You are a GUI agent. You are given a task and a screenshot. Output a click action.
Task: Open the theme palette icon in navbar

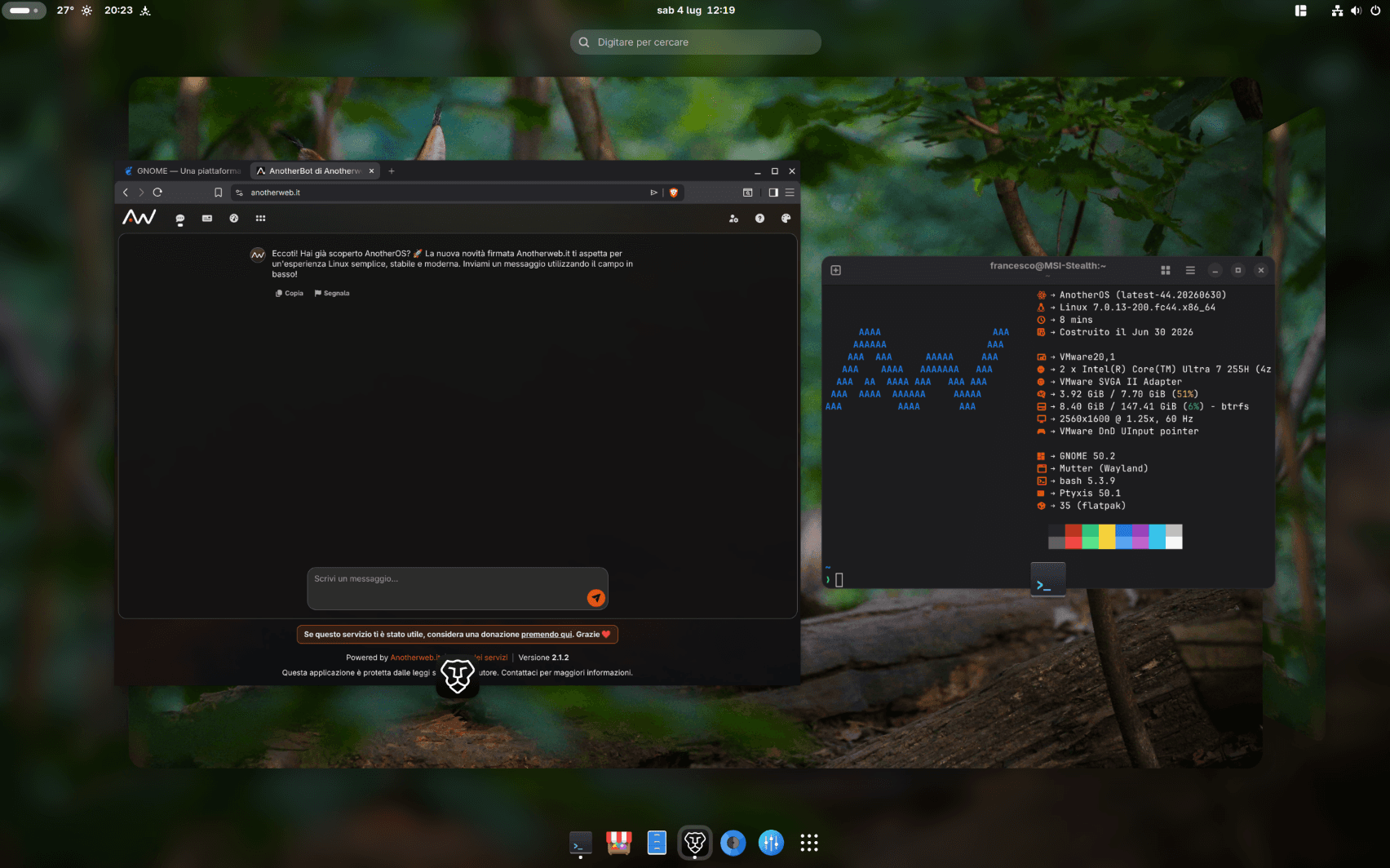point(786,219)
